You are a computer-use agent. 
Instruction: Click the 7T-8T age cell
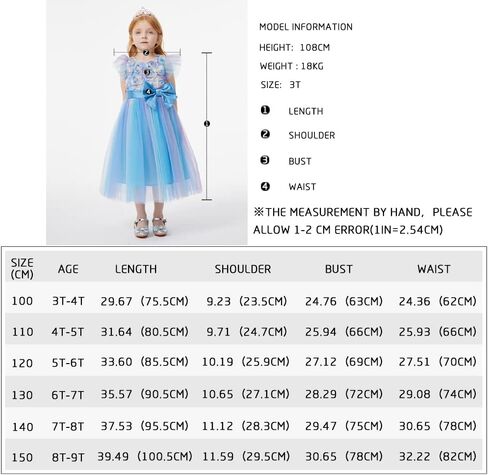(x=68, y=427)
